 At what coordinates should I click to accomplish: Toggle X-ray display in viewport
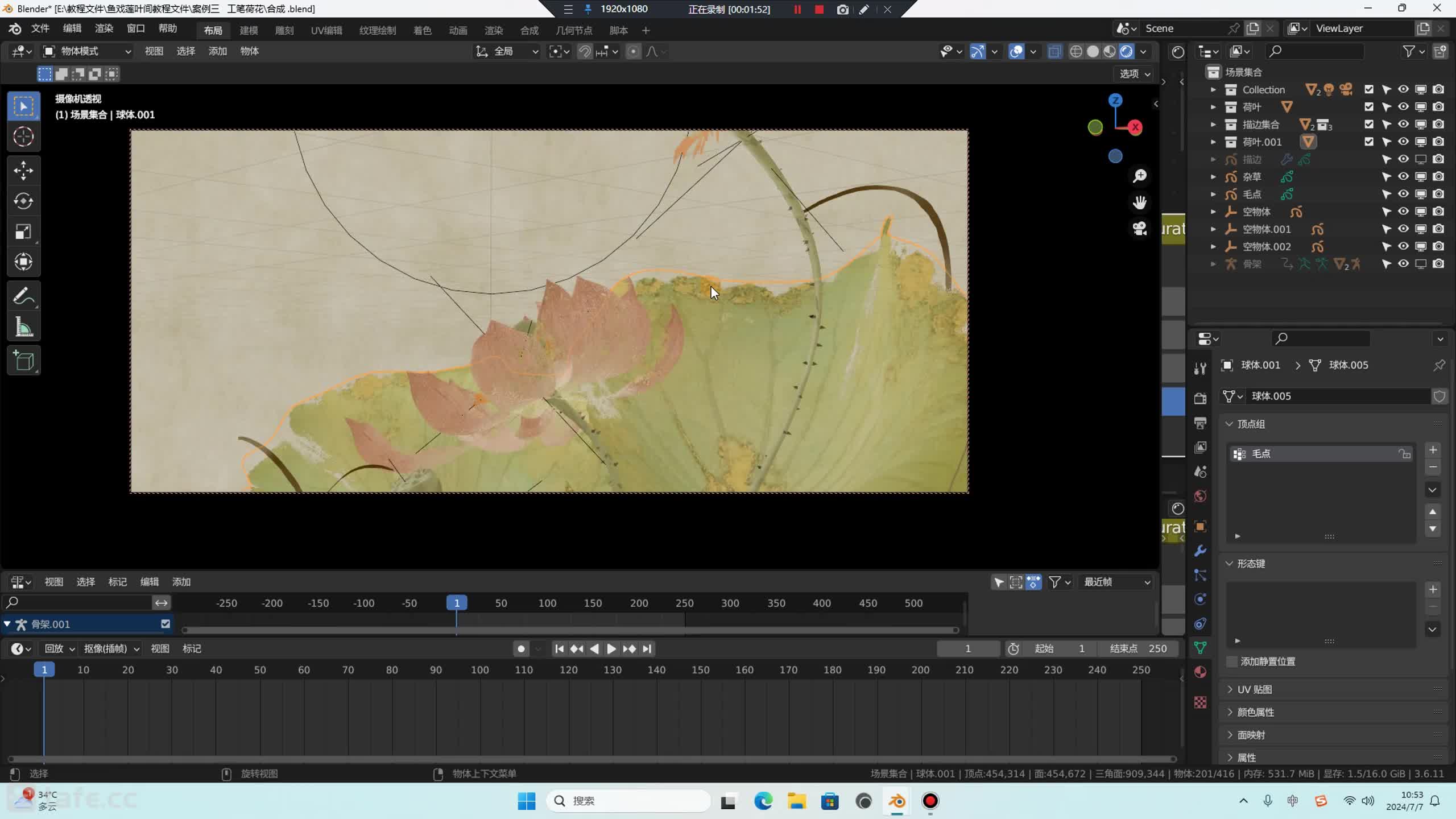1054,51
